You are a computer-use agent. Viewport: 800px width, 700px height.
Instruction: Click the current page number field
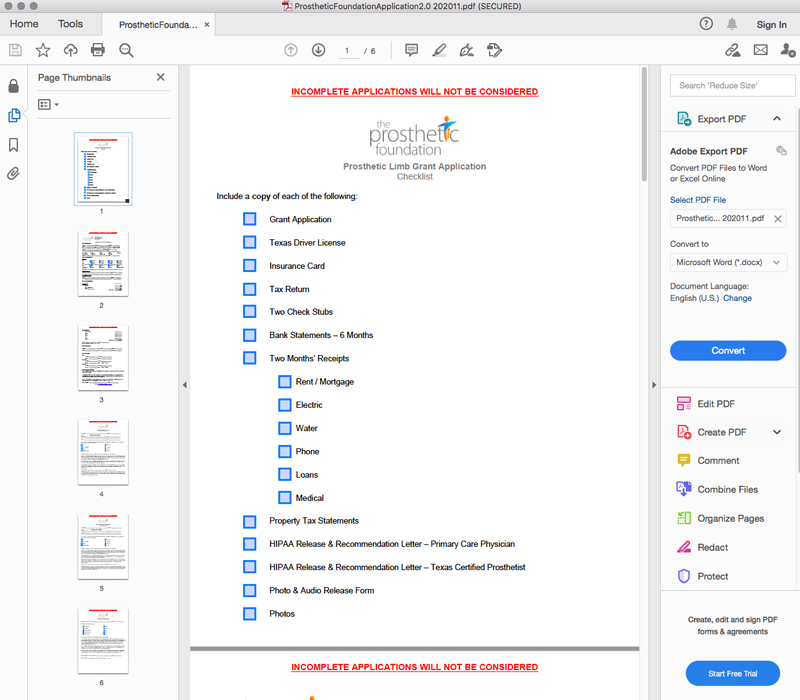(x=347, y=51)
